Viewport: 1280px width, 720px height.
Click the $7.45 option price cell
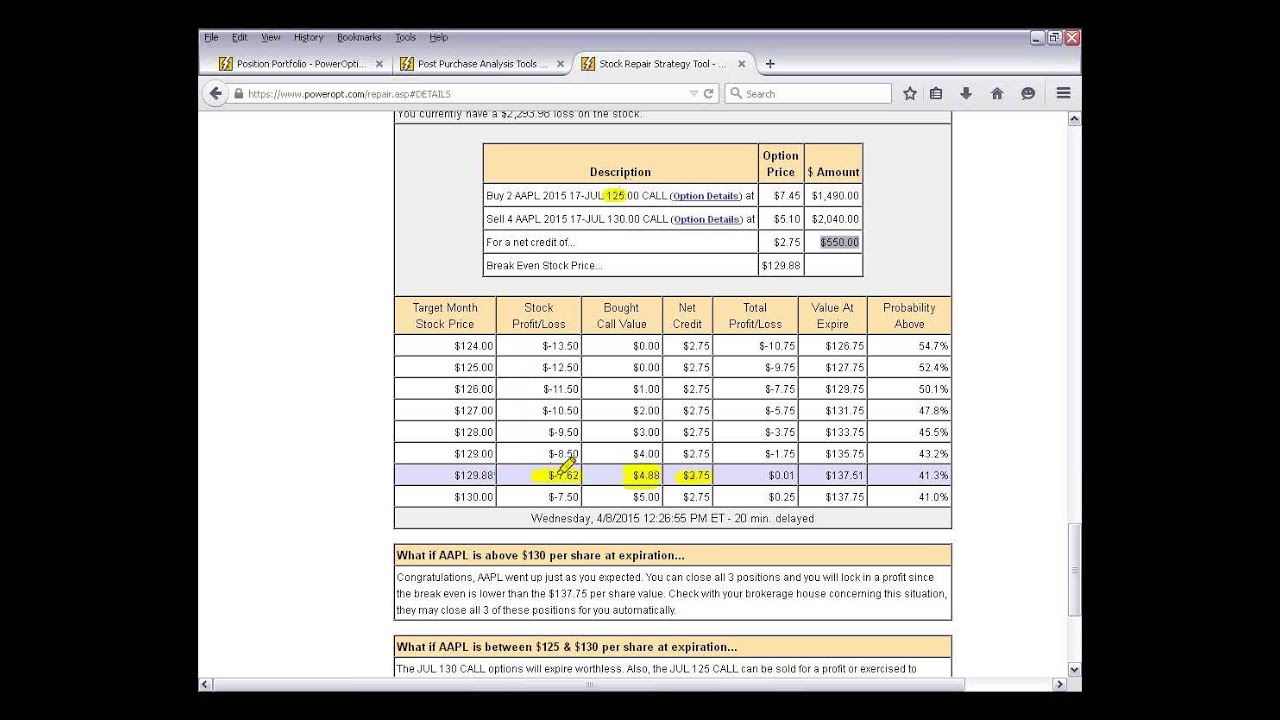pyautogui.click(x=781, y=196)
